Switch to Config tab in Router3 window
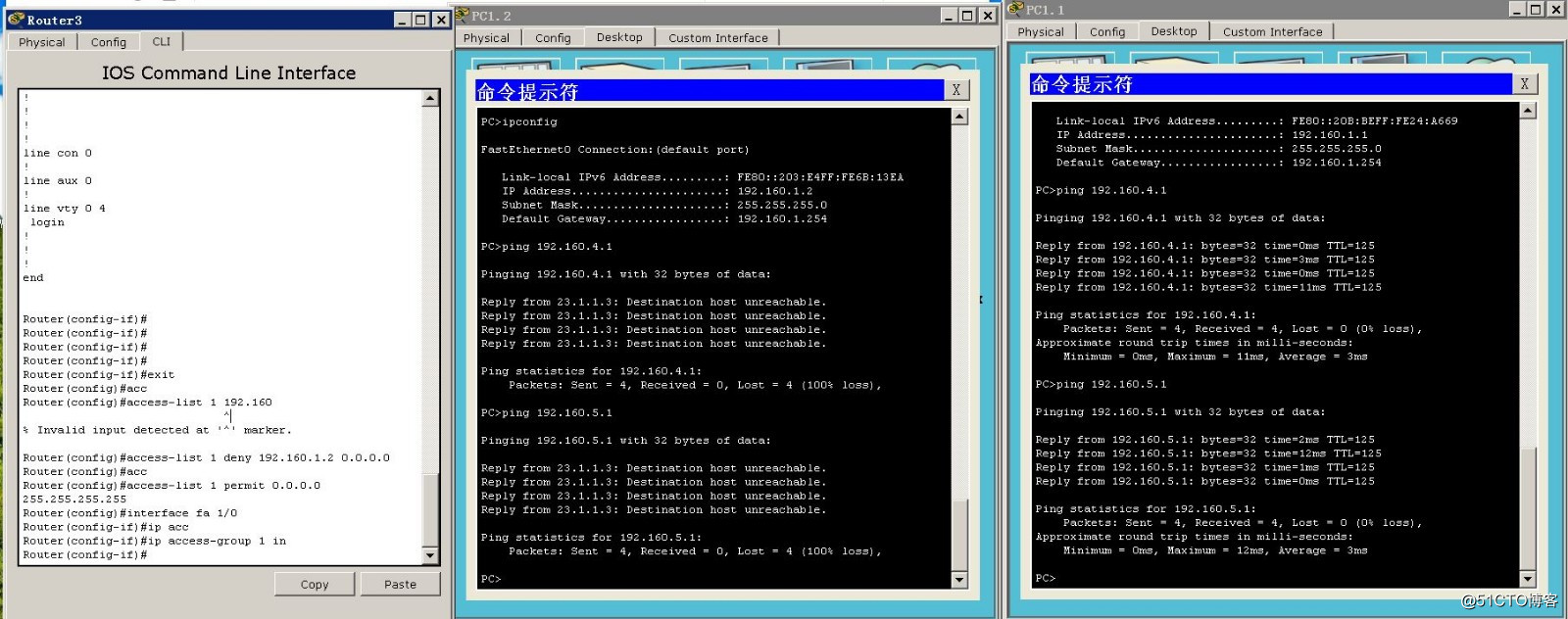Screen dimensions: 1568x619 coord(109,42)
